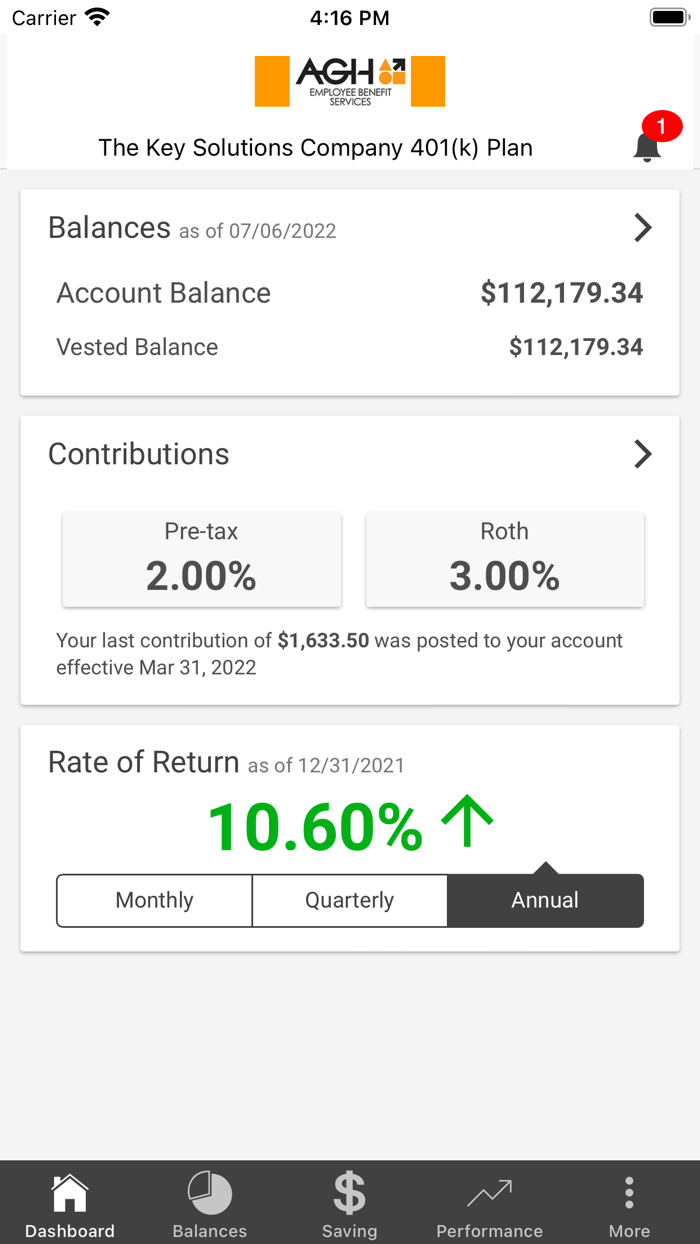Select the Balances pie chart icon
The image size is (700, 1244).
pyautogui.click(x=209, y=1192)
